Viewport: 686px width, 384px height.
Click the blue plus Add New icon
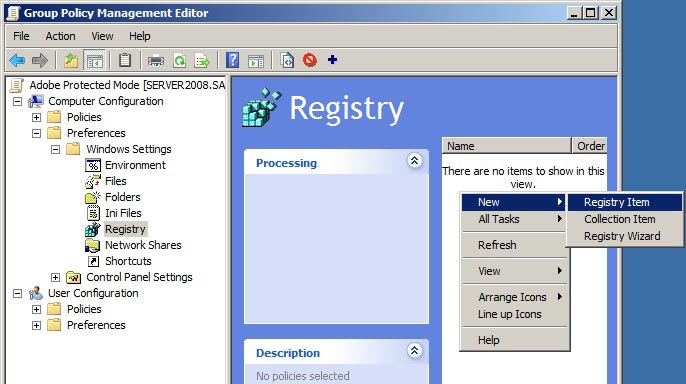point(332,59)
